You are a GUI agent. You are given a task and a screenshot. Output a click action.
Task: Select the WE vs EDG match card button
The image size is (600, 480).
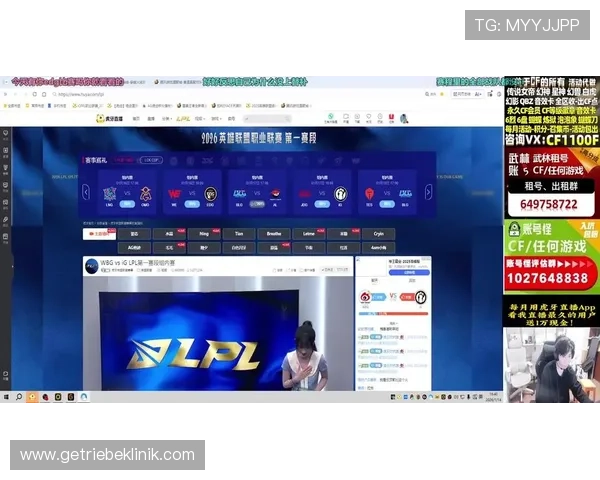coord(192,204)
